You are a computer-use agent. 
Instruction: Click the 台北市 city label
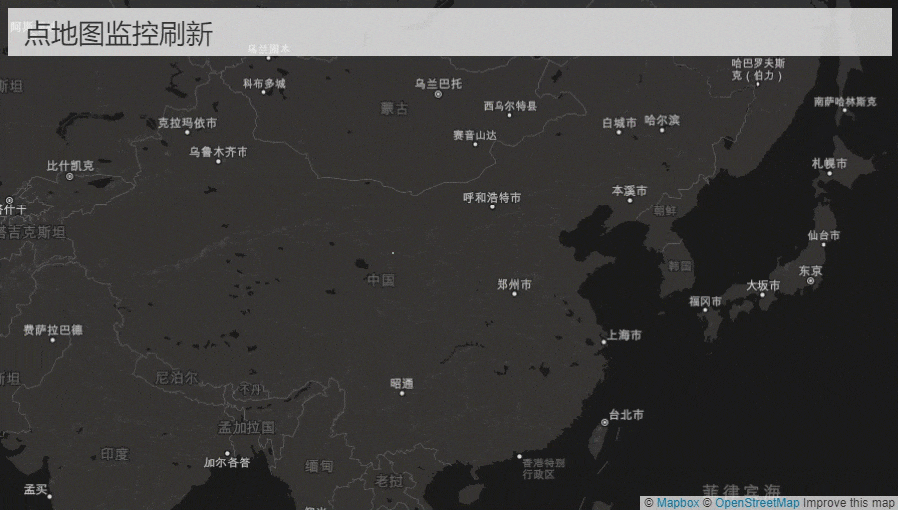[626, 414]
